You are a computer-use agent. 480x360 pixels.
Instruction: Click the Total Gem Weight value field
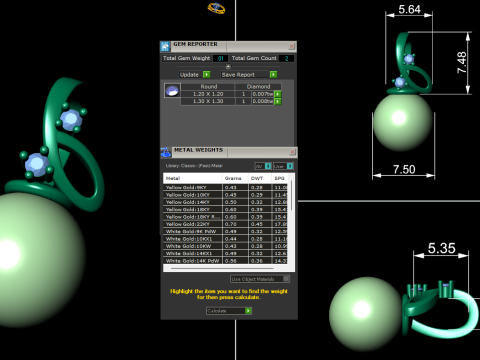click(220, 58)
